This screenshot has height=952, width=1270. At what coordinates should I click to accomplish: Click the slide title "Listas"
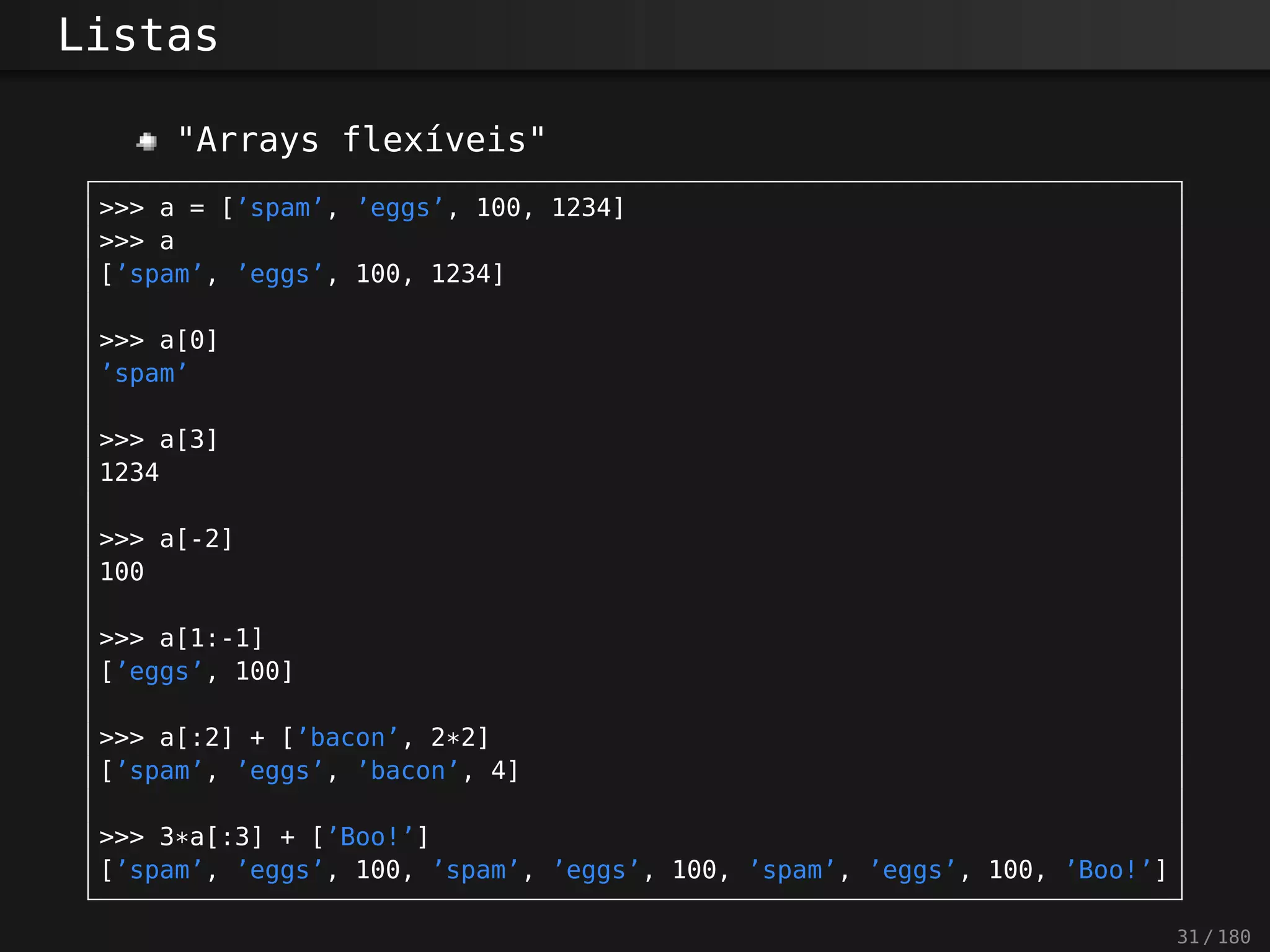(x=138, y=35)
